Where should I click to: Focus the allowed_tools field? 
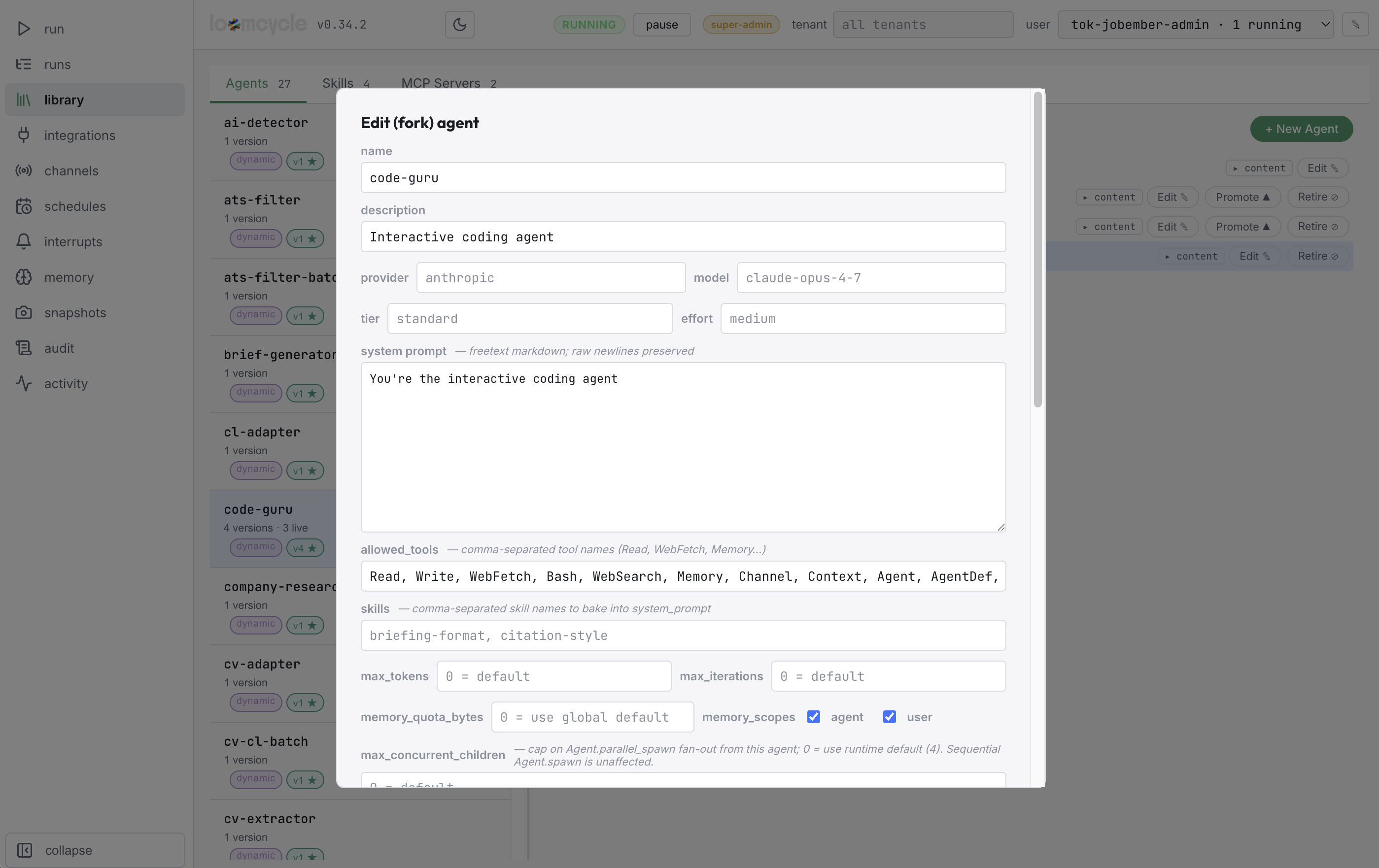[x=683, y=576]
